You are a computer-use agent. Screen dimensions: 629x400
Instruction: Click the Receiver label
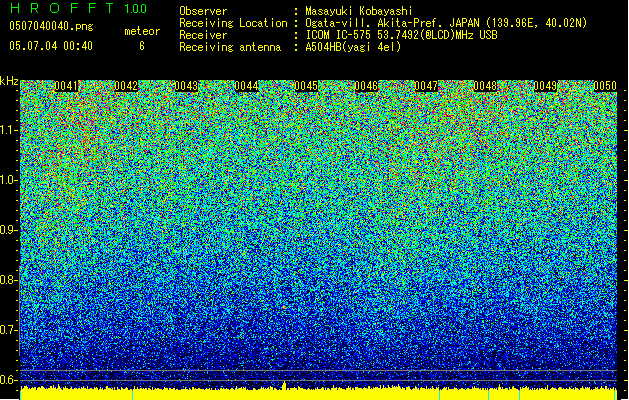tap(203, 35)
